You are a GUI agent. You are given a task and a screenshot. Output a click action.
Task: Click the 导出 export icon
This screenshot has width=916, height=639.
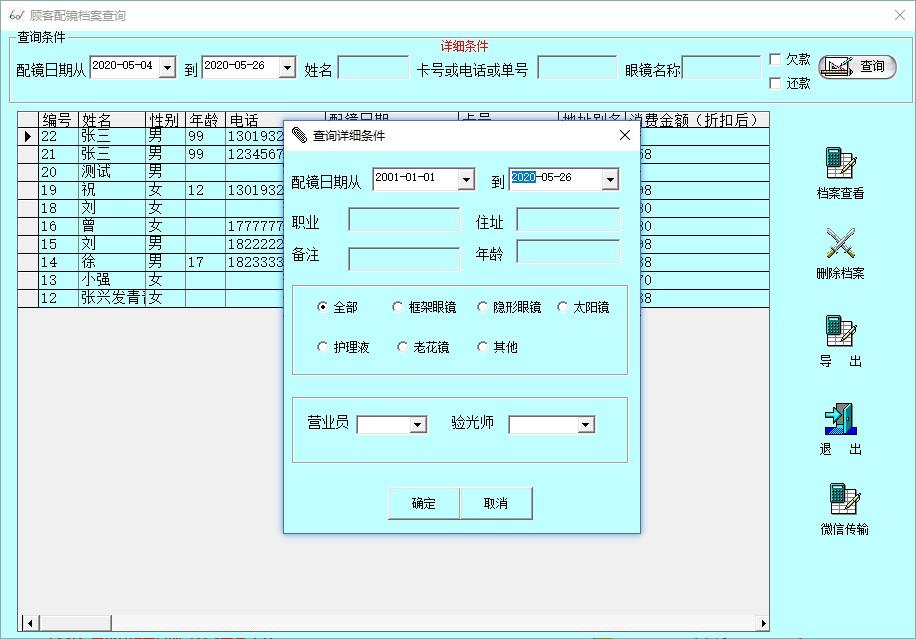point(840,331)
